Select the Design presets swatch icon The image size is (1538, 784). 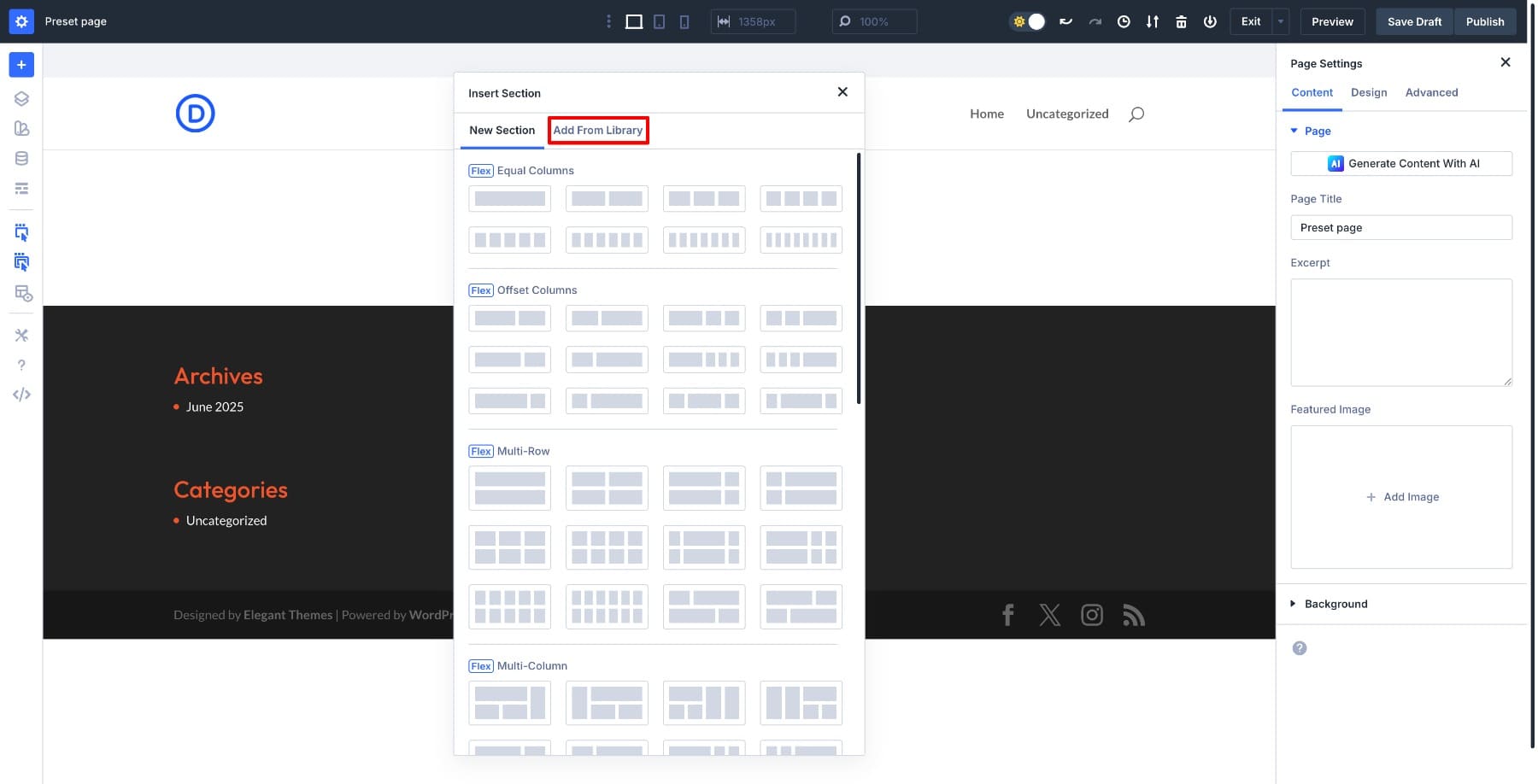(21, 128)
